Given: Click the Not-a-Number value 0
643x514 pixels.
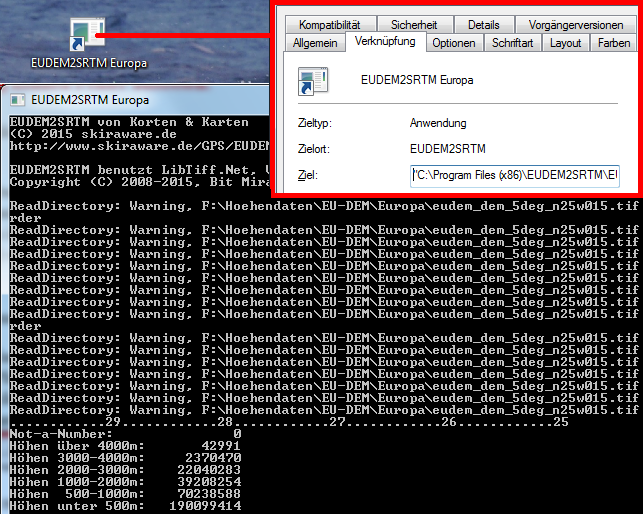Looking at the screenshot, I should click(x=237, y=434).
